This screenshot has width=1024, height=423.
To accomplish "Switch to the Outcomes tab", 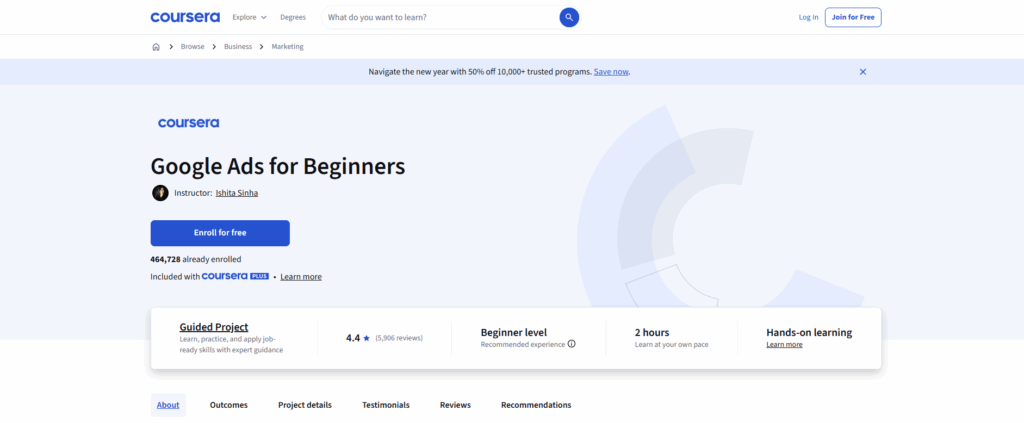I will (229, 405).
